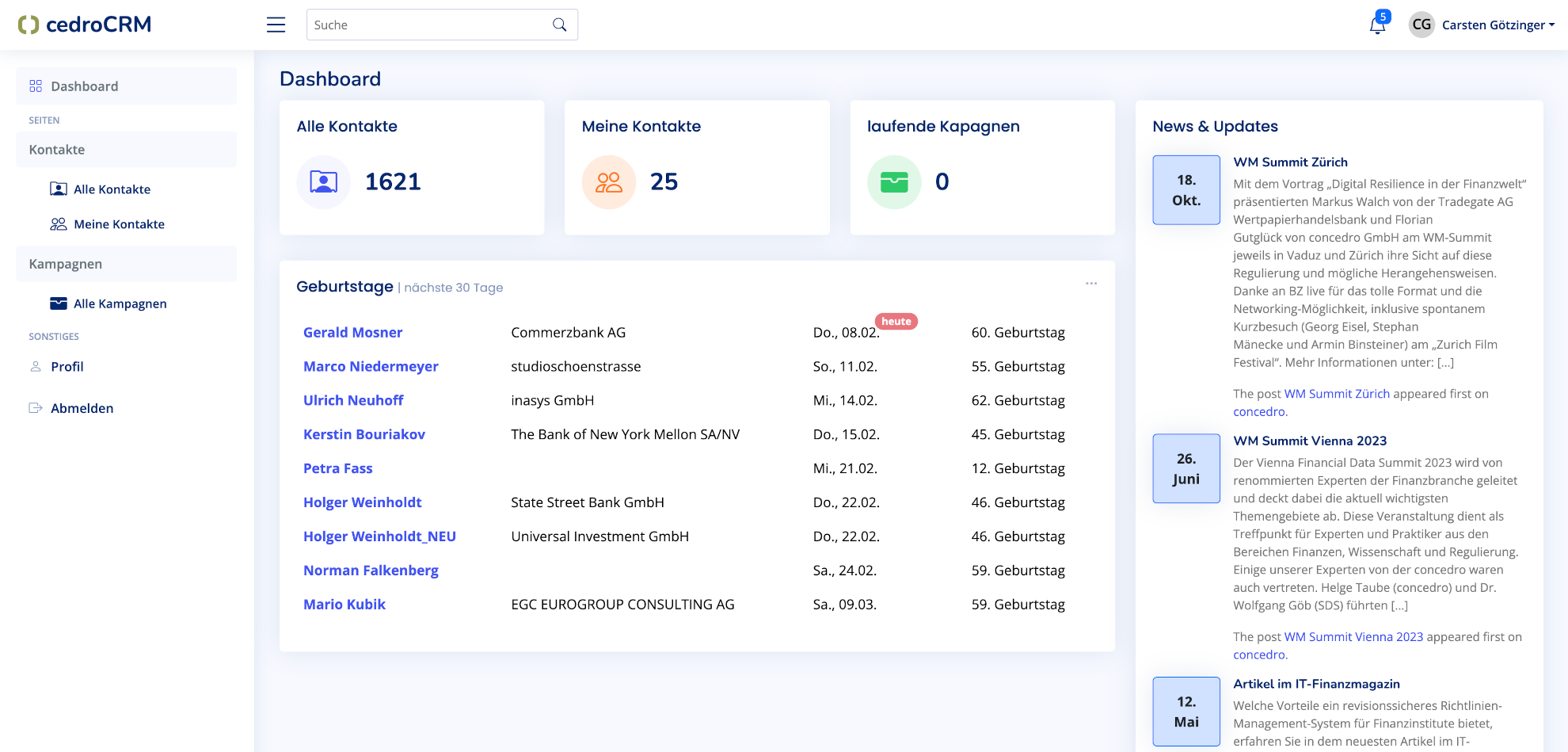Viewport: 1568px width, 752px height.
Task: Click the cedroCRM logo
Action: point(85,25)
